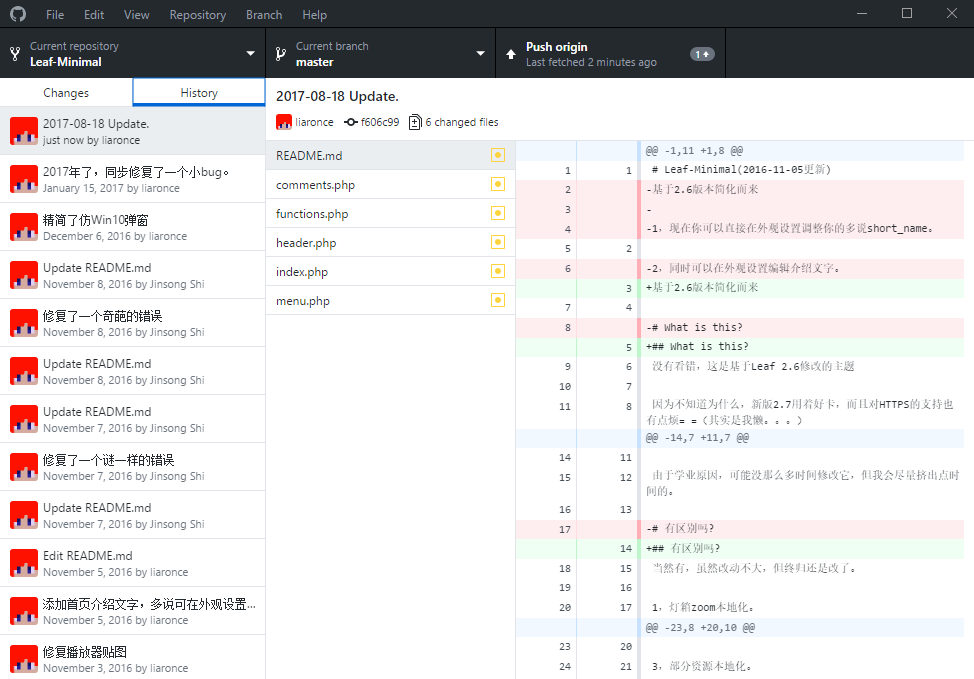Click the modified status icon for functions.php
The height and width of the screenshot is (679, 974).
[498, 213]
